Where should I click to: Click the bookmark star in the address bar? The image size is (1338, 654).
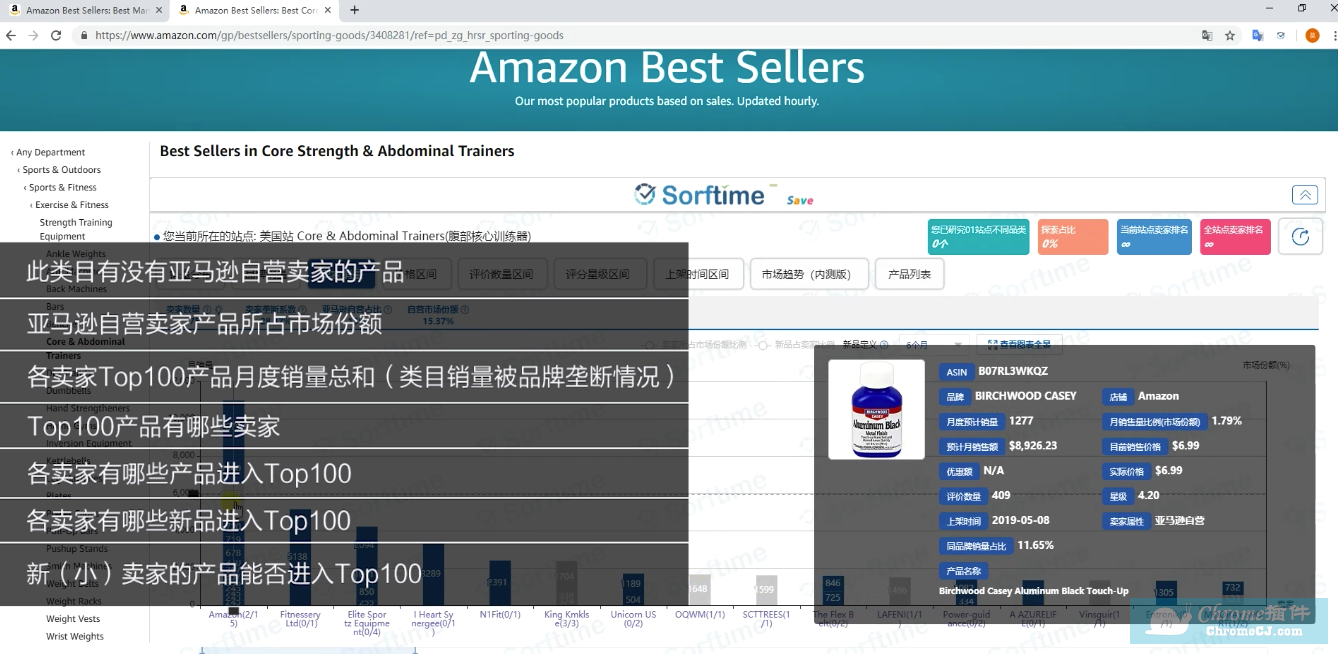coord(1230,34)
